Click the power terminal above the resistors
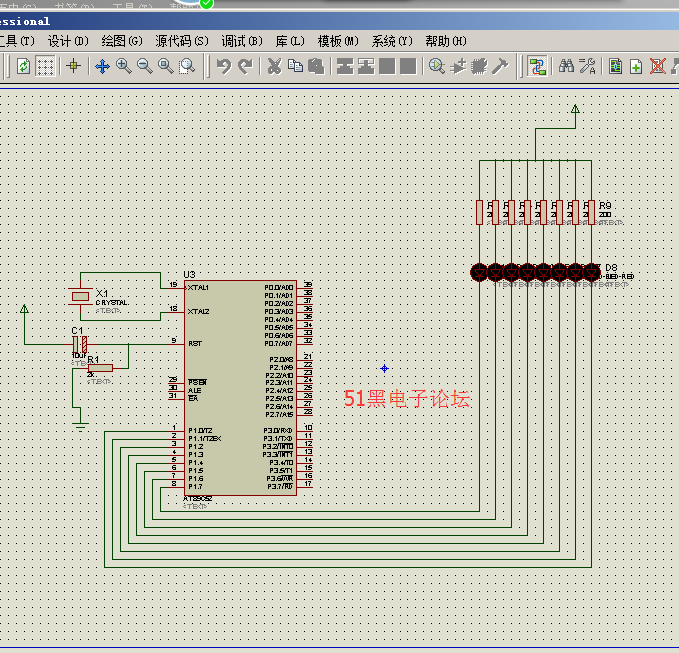Viewport: 679px width, 653px height. (575, 111)
